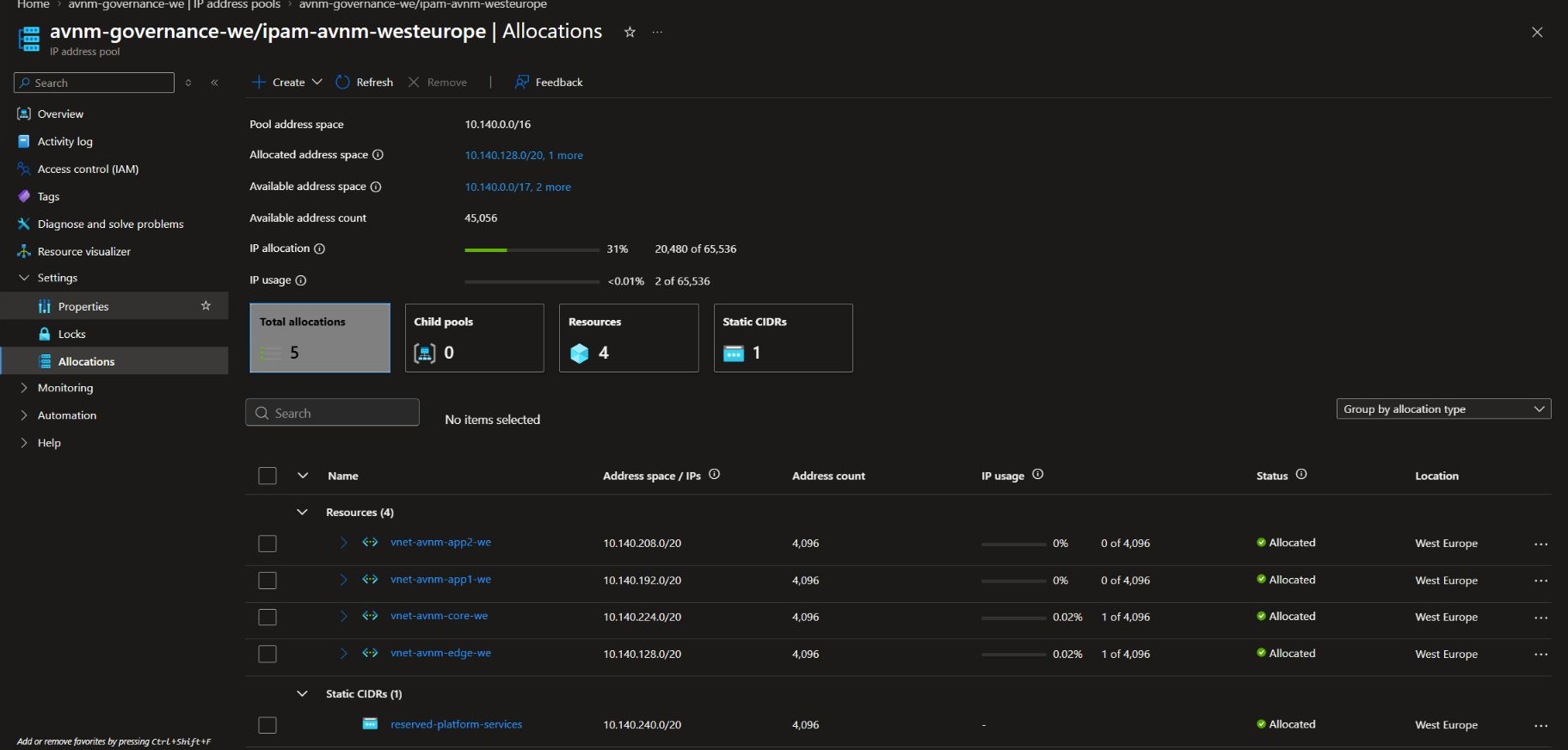Click the info icon beside Allocated address space
1568x750 pixels.
tap(378, 155)
